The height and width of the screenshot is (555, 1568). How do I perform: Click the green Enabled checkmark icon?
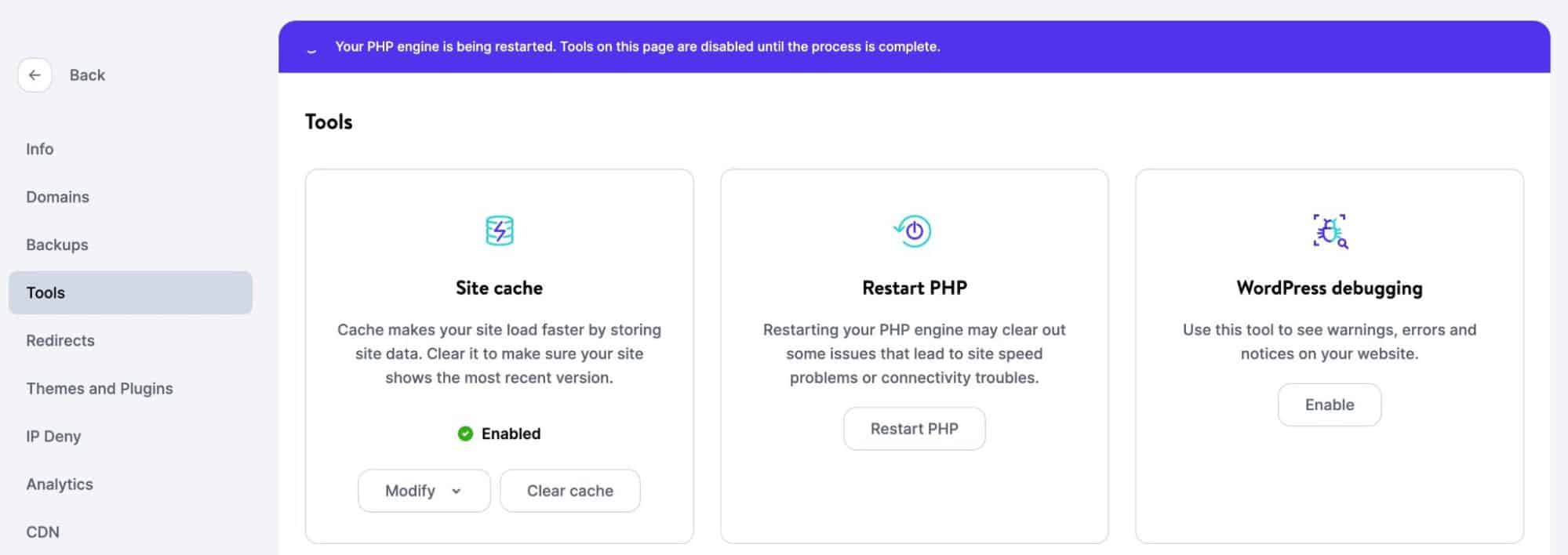coord(466,432)
